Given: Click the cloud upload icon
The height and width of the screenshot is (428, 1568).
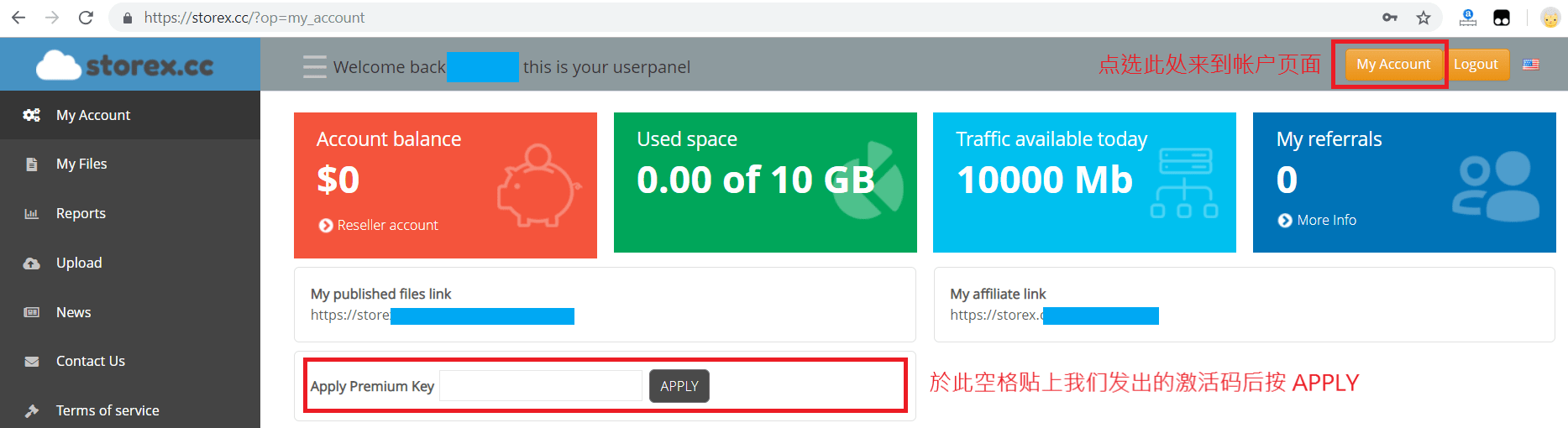Looking at the screenshot, I should pyautogui.click(x=32, y=263).
